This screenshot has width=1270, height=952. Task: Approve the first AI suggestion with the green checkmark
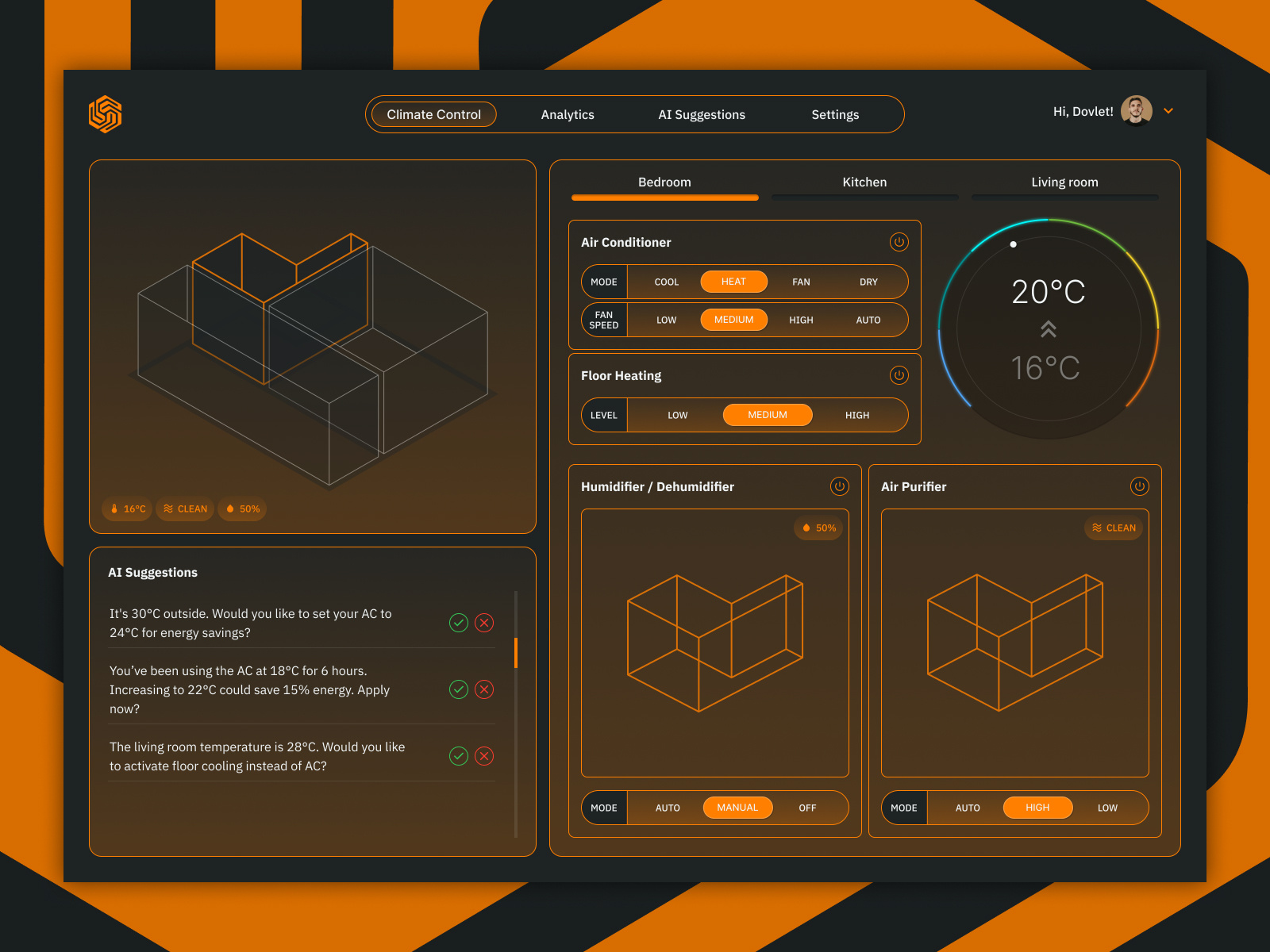click(x=458, y=624)
